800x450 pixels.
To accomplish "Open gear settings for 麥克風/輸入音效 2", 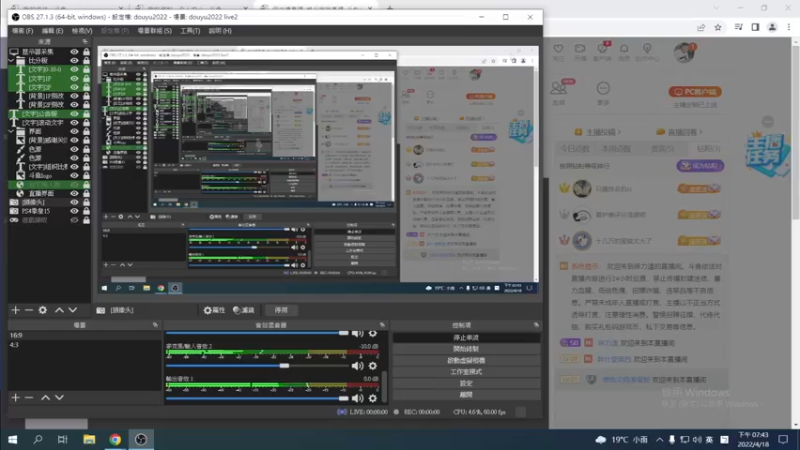I will (373, 366).
